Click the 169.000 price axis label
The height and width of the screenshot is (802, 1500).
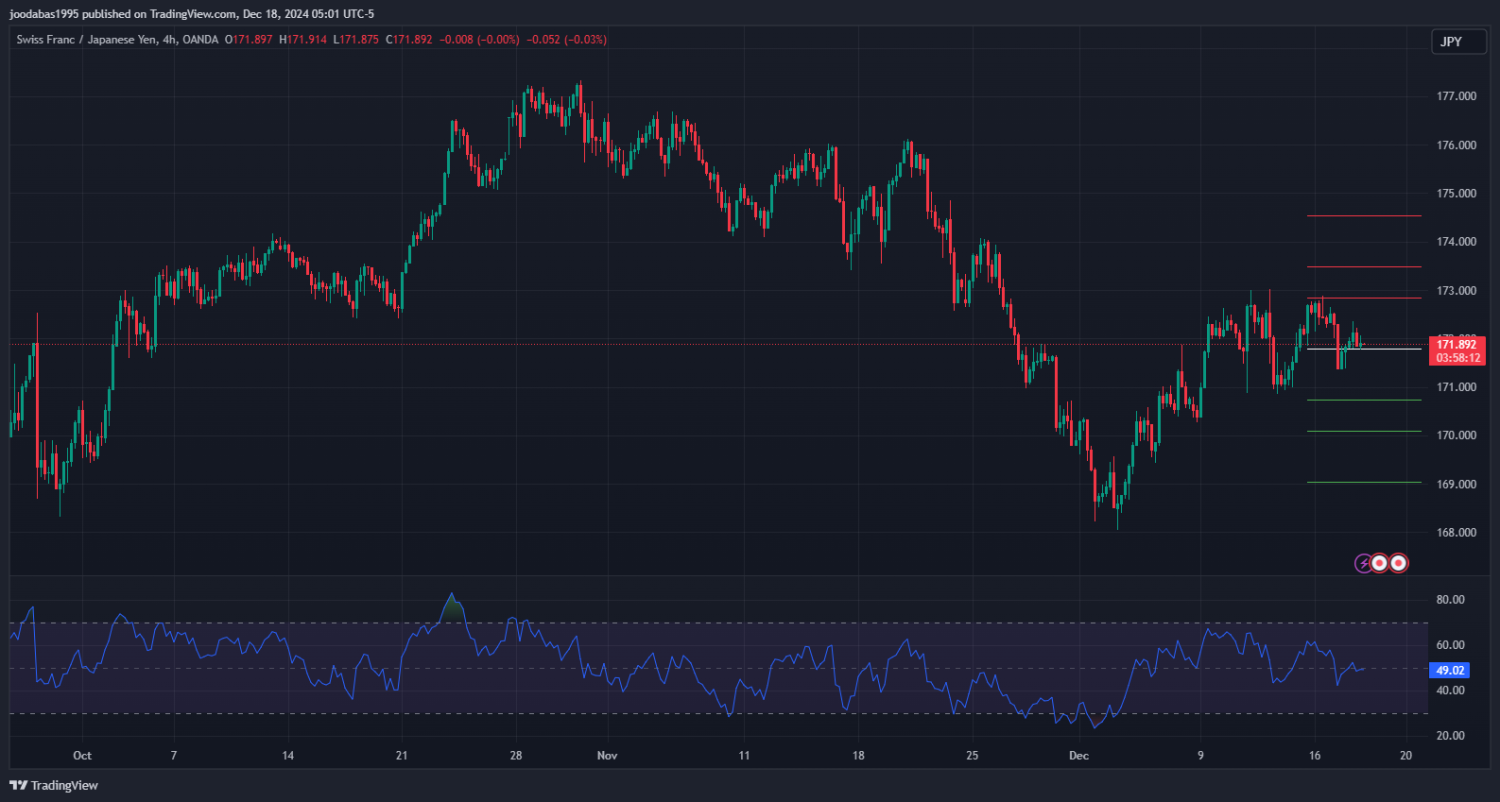[x=1456, y=484]
